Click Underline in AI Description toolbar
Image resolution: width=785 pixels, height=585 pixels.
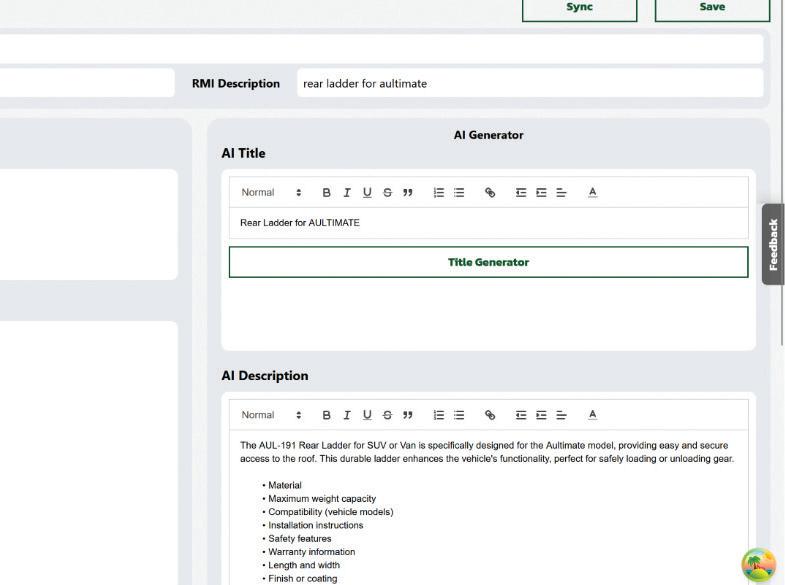(x=367, y=415)
